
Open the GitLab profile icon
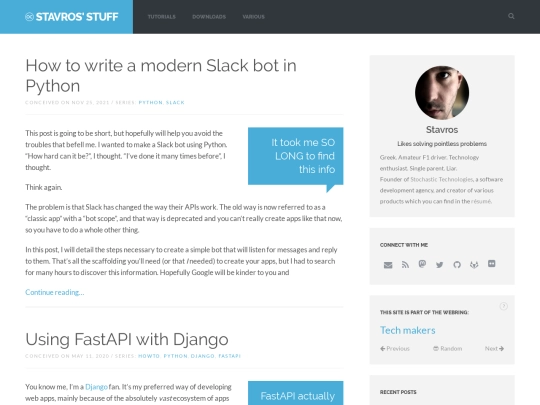(x=474, y=264)
